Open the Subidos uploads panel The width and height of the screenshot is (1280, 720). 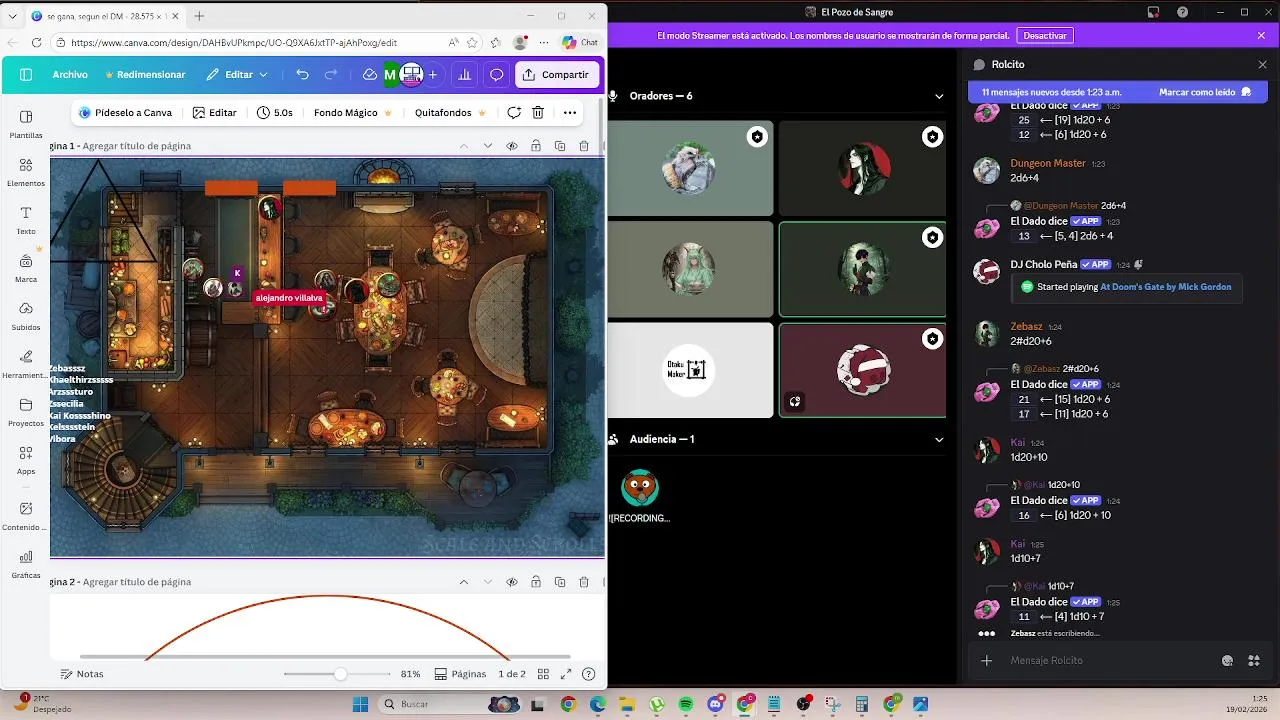click(x=26, y=316)
